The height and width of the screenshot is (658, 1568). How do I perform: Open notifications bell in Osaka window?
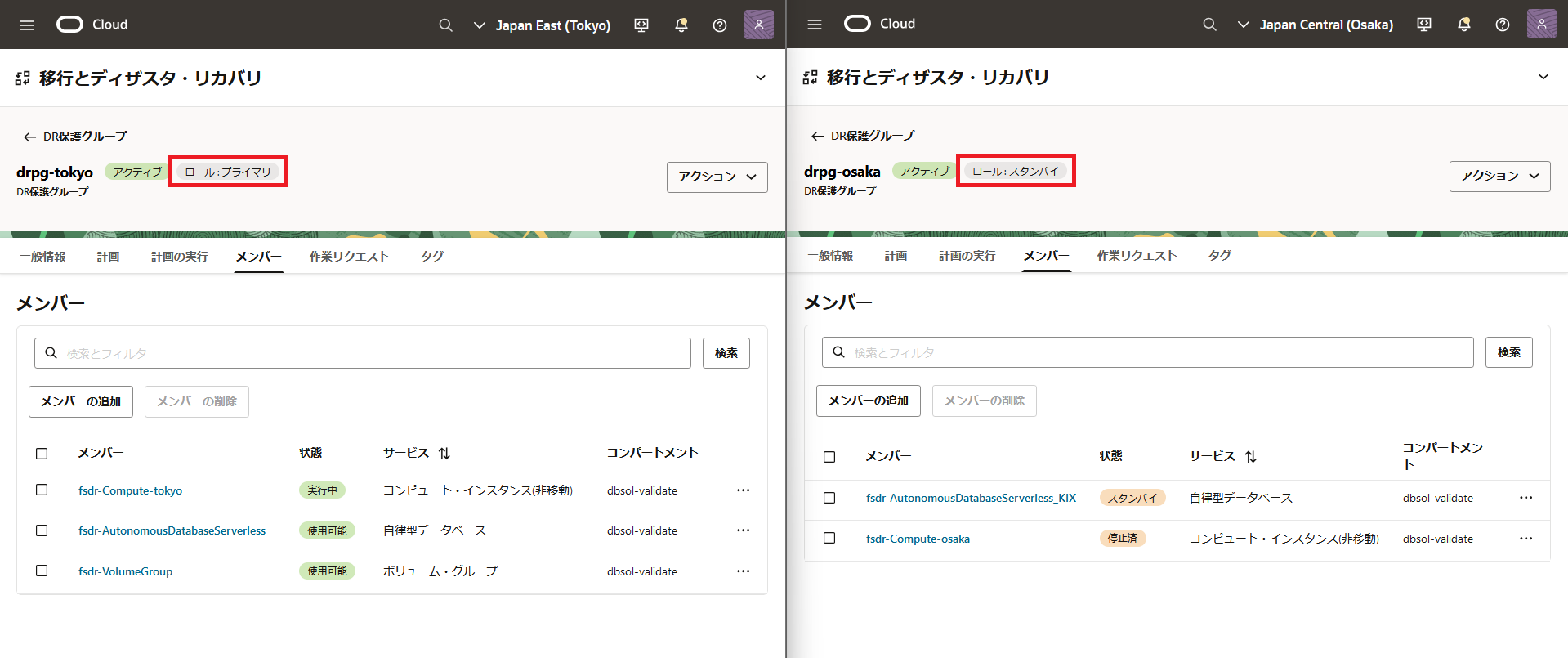click(1463, 25)
